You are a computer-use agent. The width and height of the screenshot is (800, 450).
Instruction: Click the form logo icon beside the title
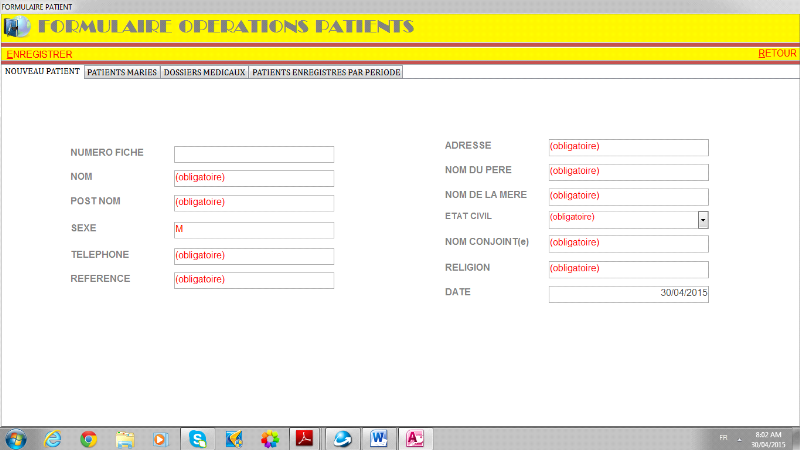tap(17, 27)
